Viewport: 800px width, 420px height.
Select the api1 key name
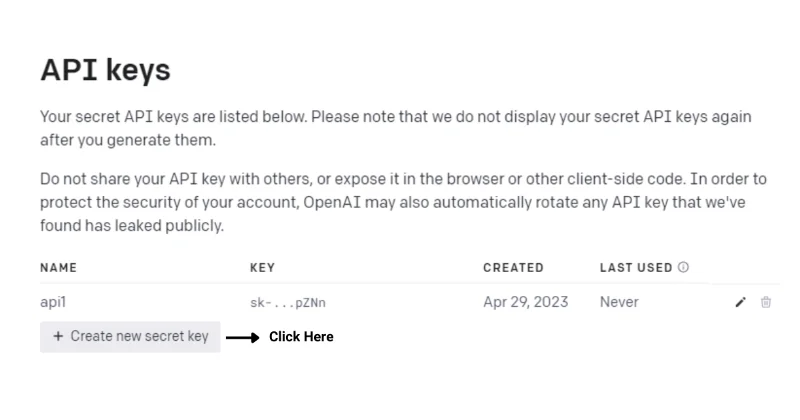click(53, 302)
